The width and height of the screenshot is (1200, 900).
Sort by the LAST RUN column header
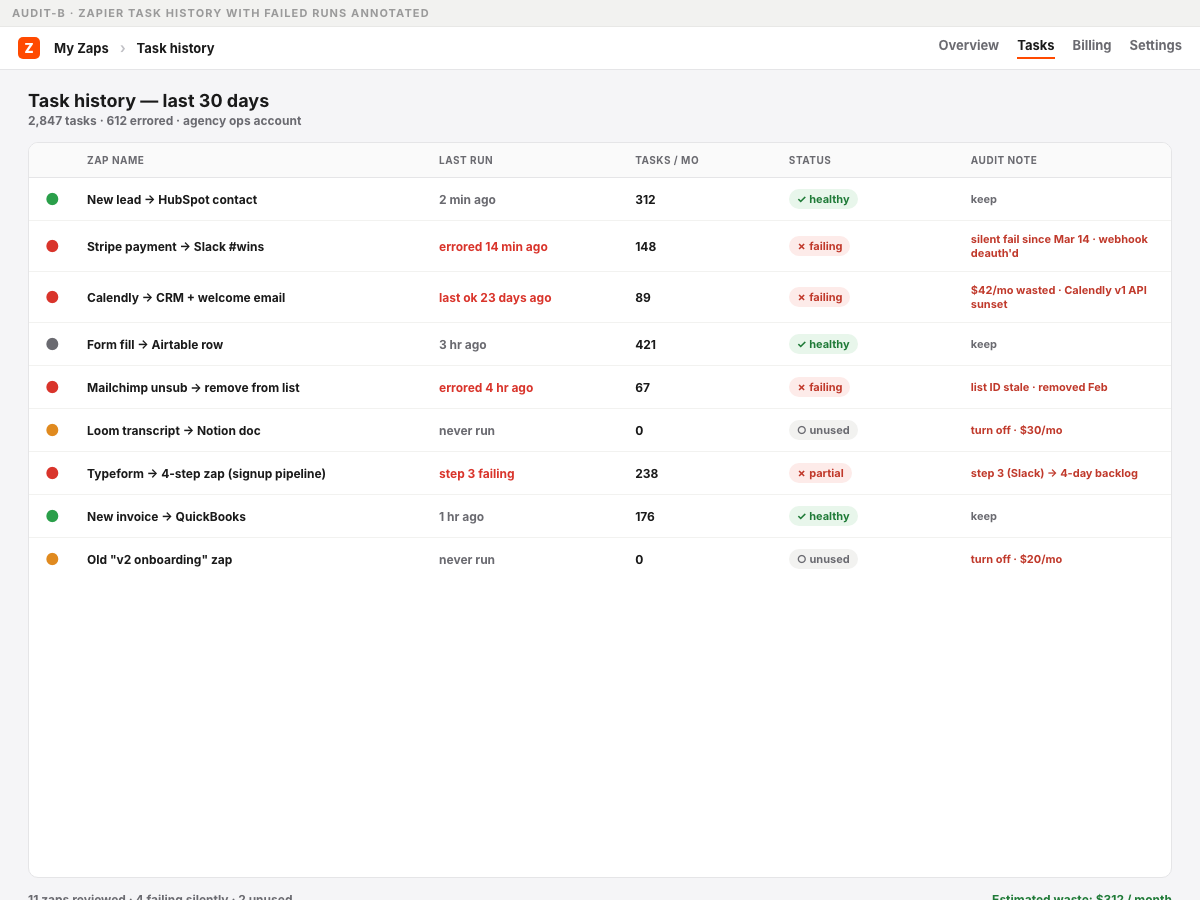point(466,160)
